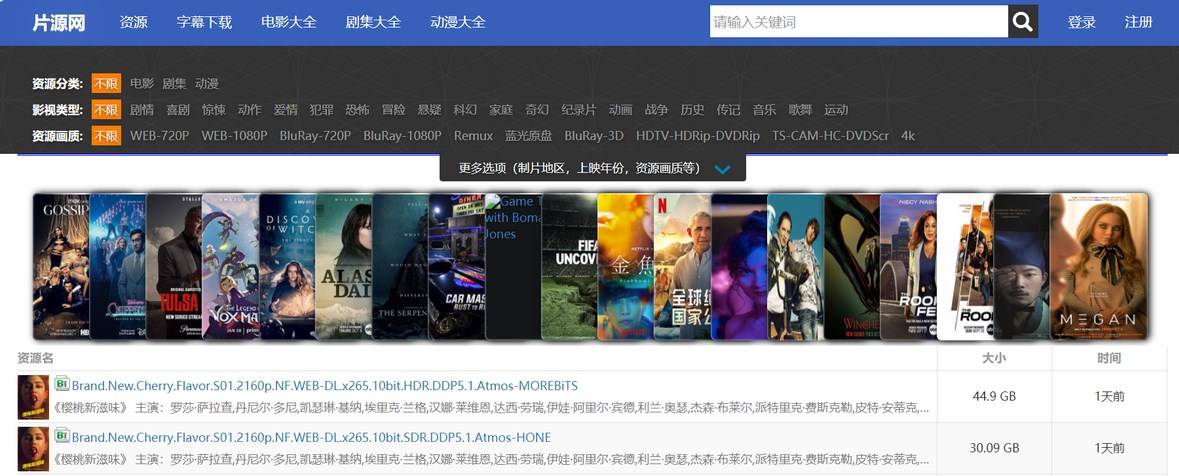The height and width of the screenshot is (476, 1179).
Task: Open M3GAN poster in carousel
Action: pyautogui.click(x=1099, y=266)
